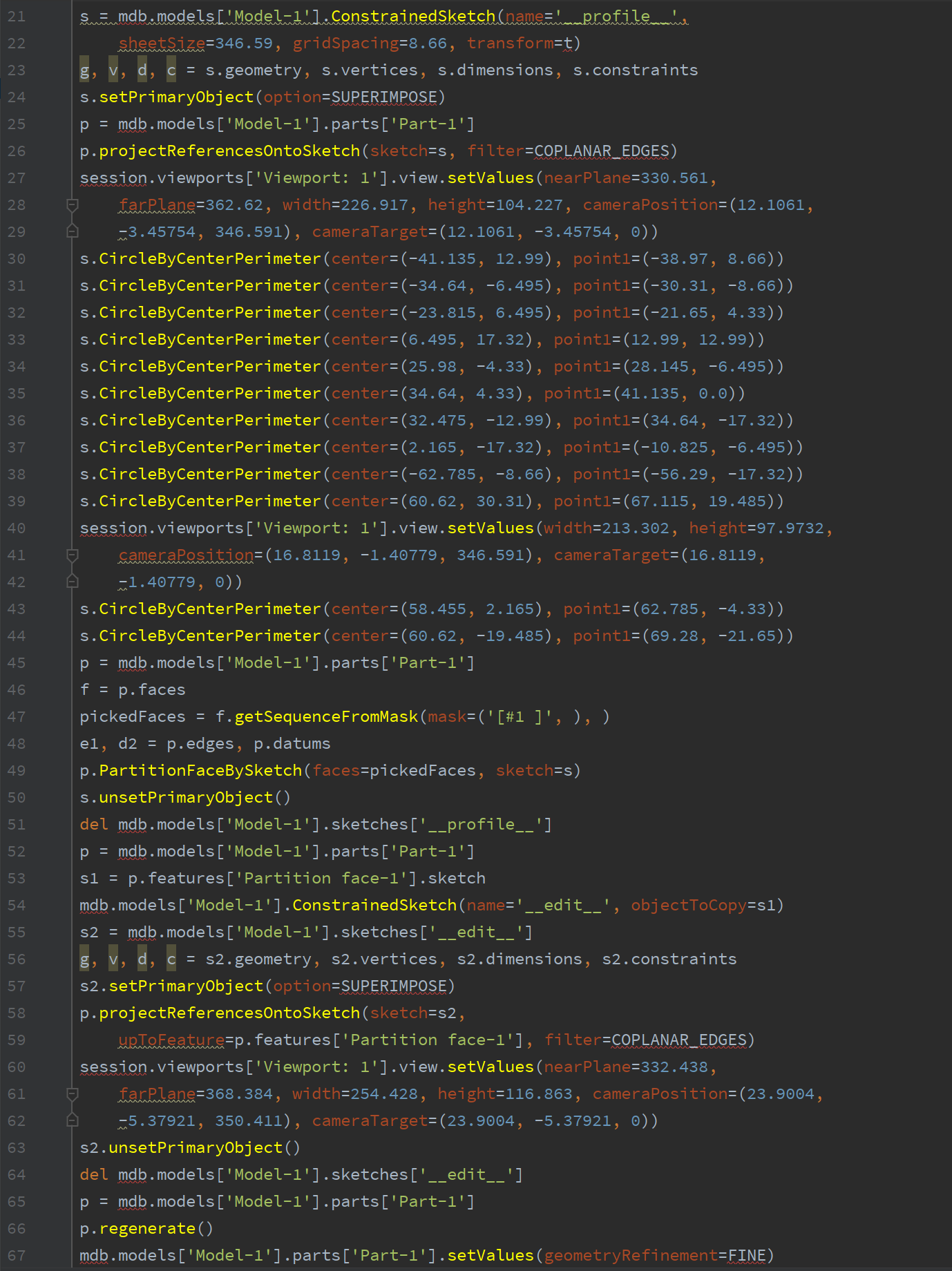Click value '17.32' on line 33
The image size is (952, 1271).
(x=500, y=339)
